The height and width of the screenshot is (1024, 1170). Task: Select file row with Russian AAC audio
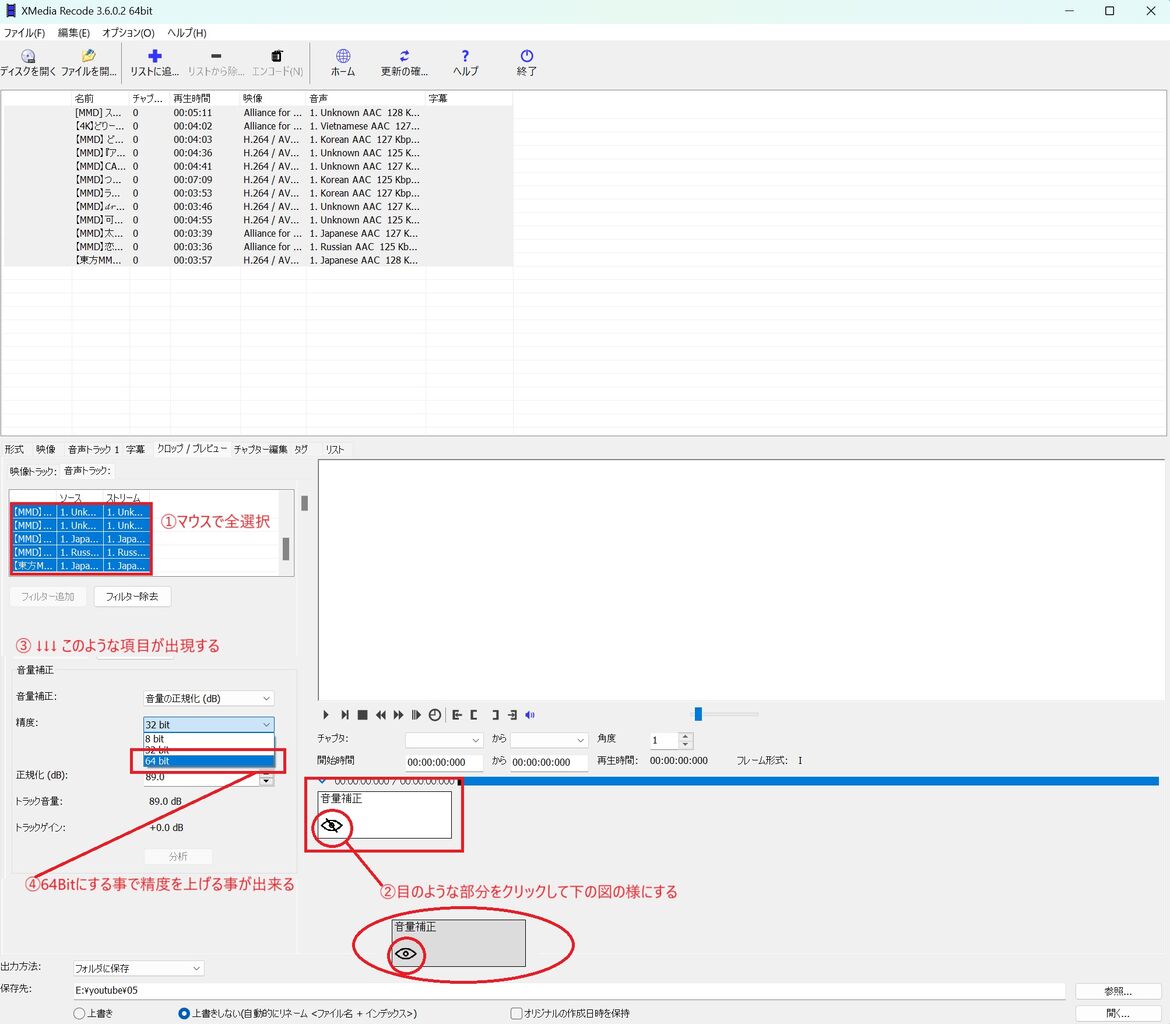pyautogui.click(x=257, y=247)
